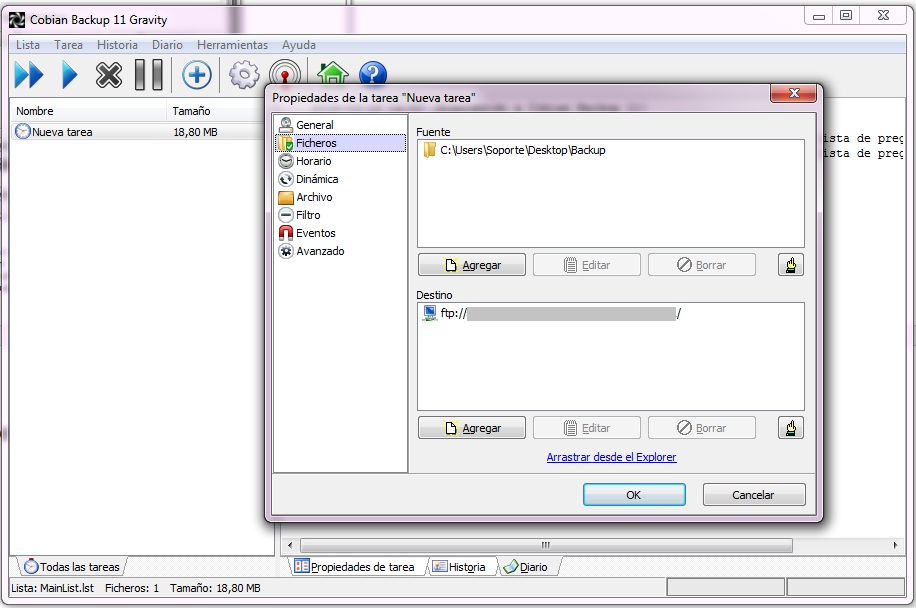Click the red target toolbar icon

pos(284,73)
